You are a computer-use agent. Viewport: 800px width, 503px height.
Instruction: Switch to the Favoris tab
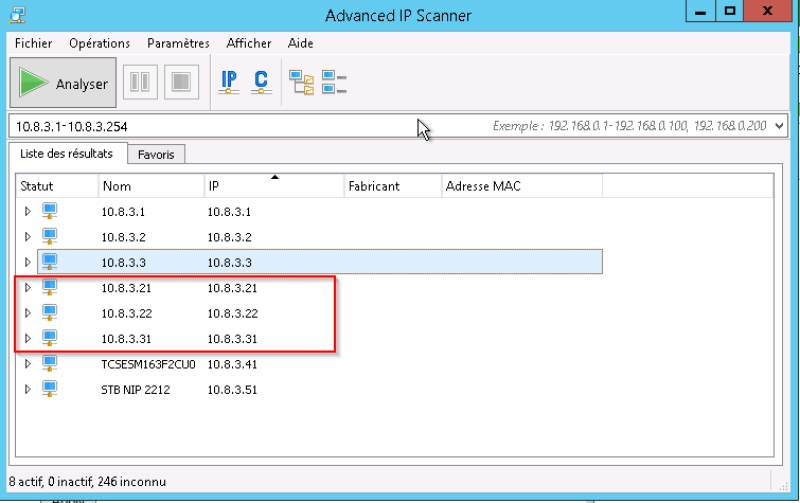coord(157,154)
